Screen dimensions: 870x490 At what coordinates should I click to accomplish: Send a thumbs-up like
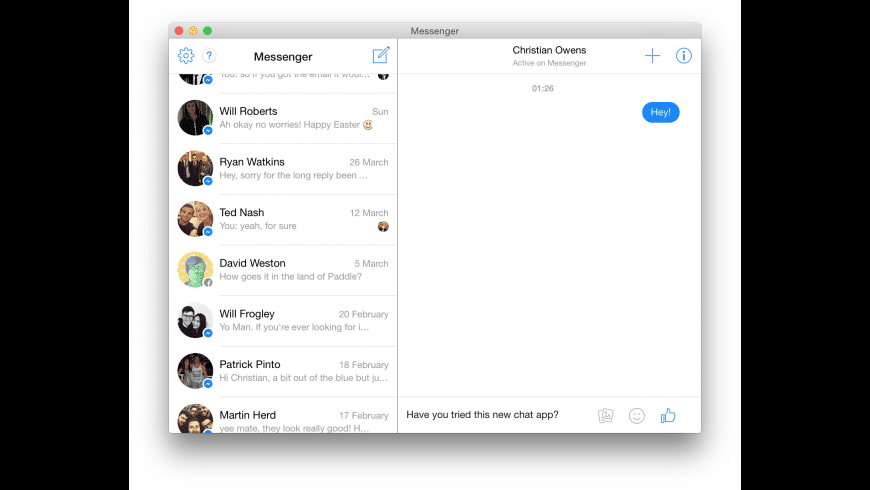[668, 416]
